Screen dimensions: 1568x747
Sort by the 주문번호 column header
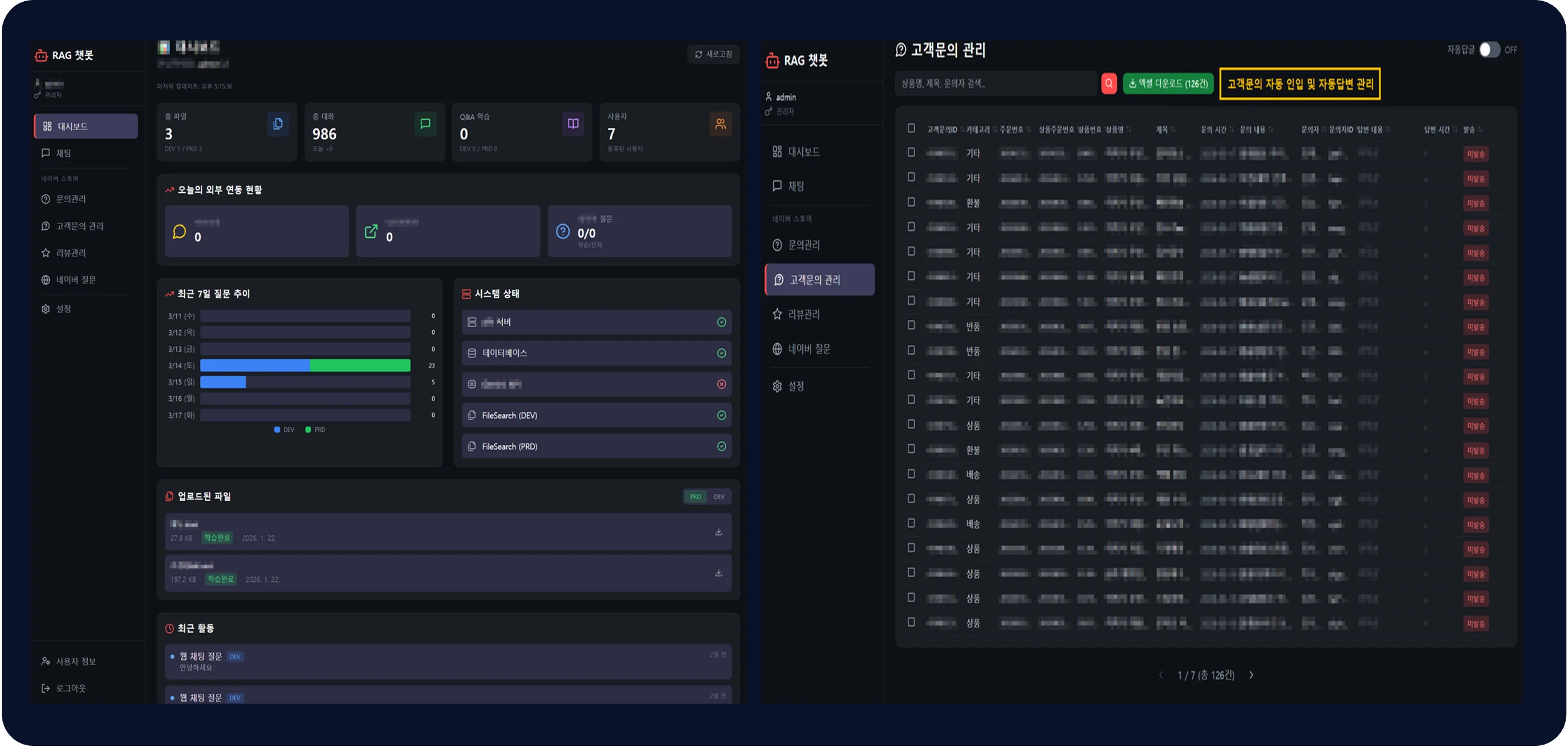(1015, 129)
